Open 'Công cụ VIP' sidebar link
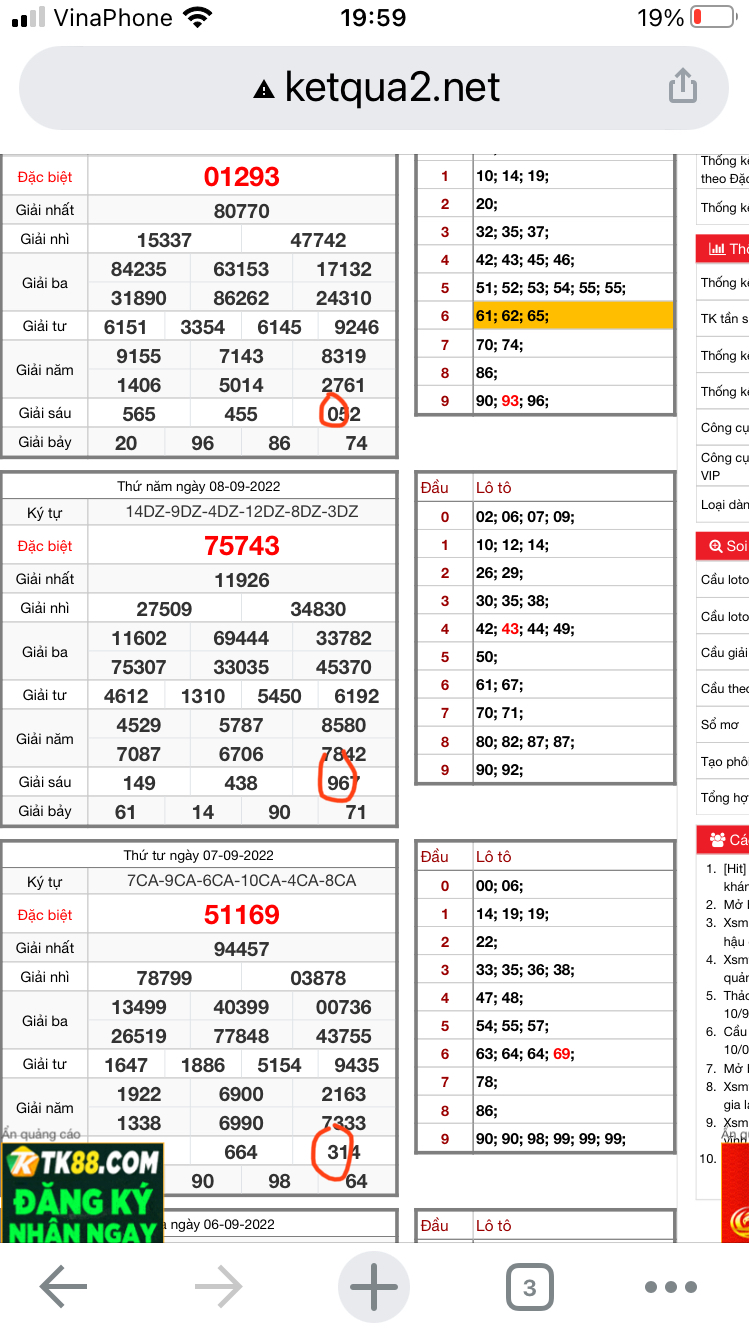This screenshot has height=1331, width=749. [724, 466]
